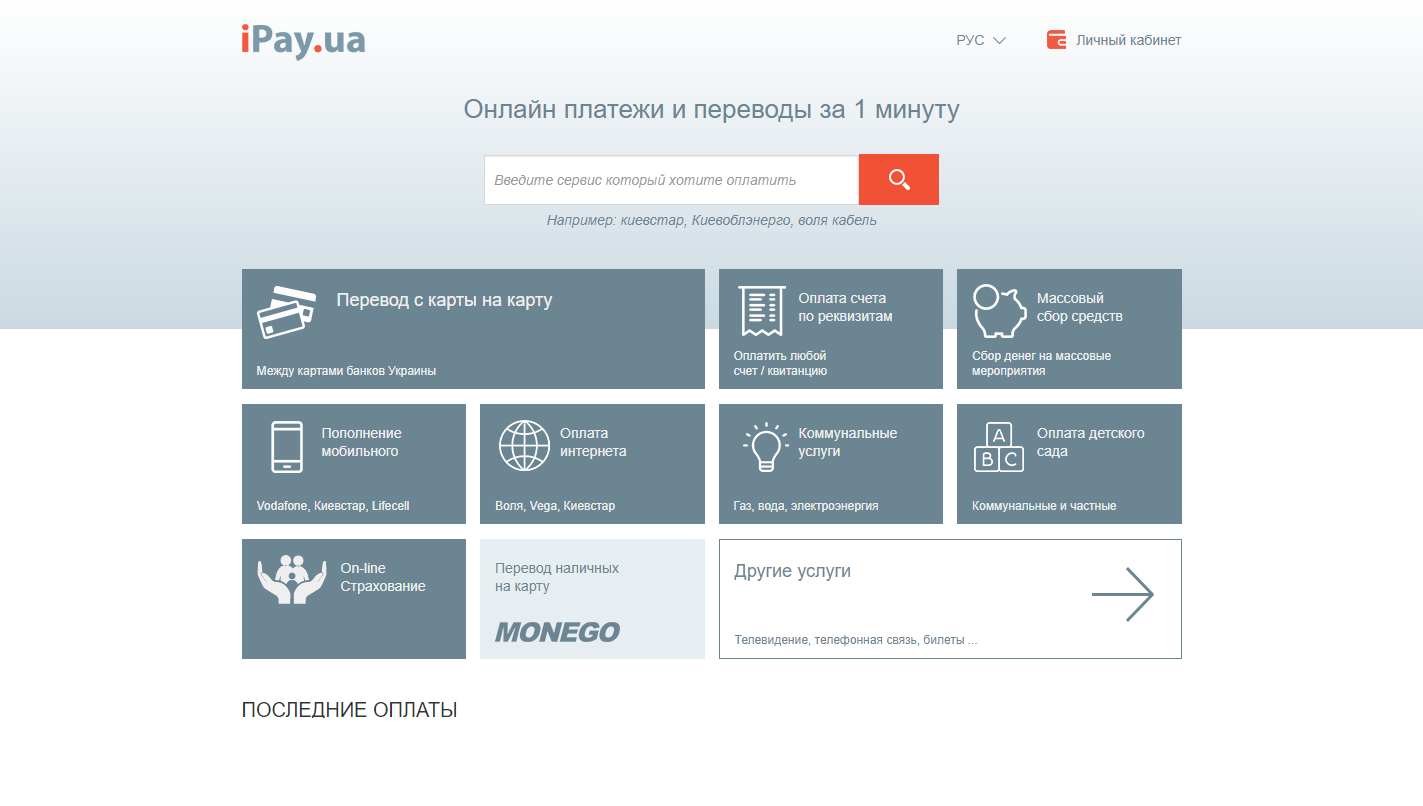Open the РУС language dropdown
Viewport: 1423px width, 806px height.
[x=981, y=40]
